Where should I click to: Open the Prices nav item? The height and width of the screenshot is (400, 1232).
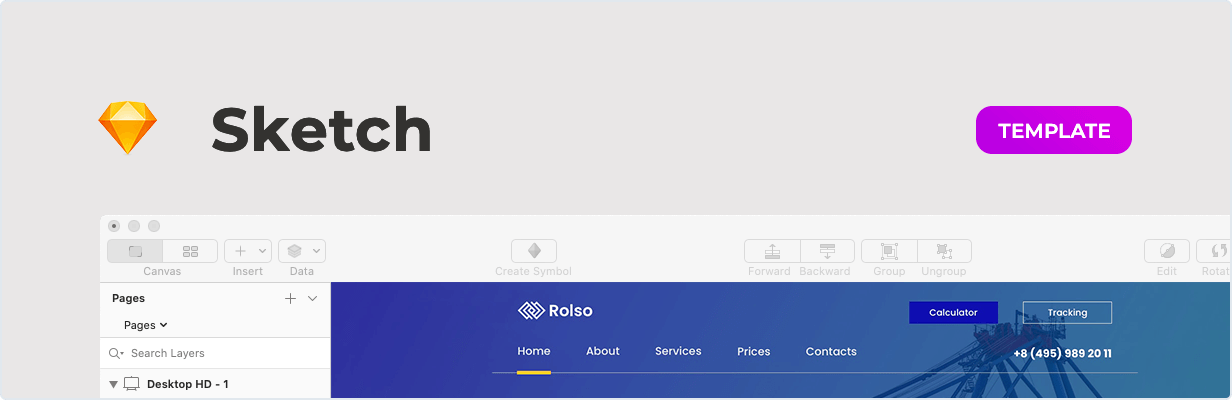[754, 351]
